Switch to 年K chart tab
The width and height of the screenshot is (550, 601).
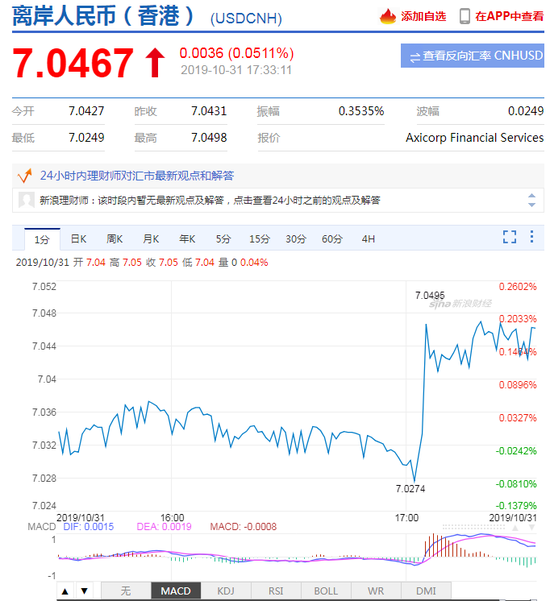[187, 239]
